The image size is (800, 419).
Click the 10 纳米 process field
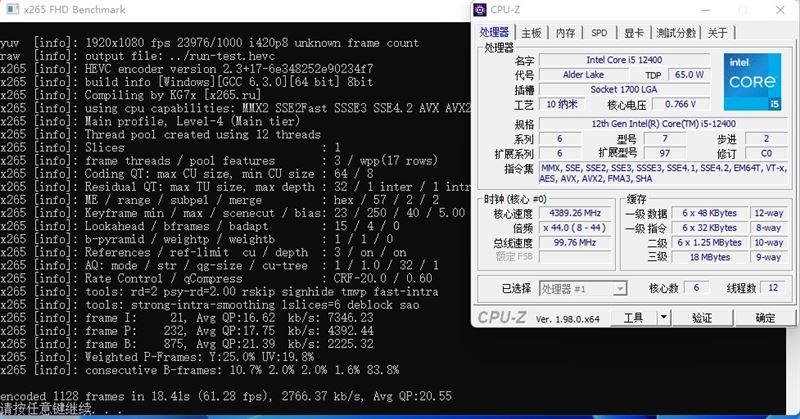click(562, 104)
